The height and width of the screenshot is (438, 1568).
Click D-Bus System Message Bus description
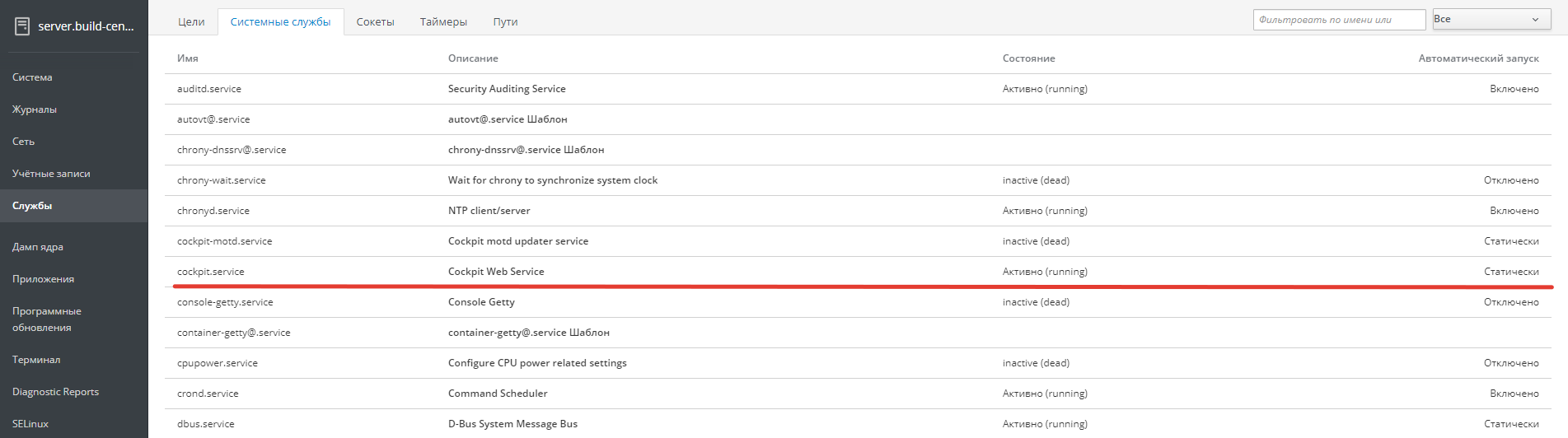[x=513, y=424]
